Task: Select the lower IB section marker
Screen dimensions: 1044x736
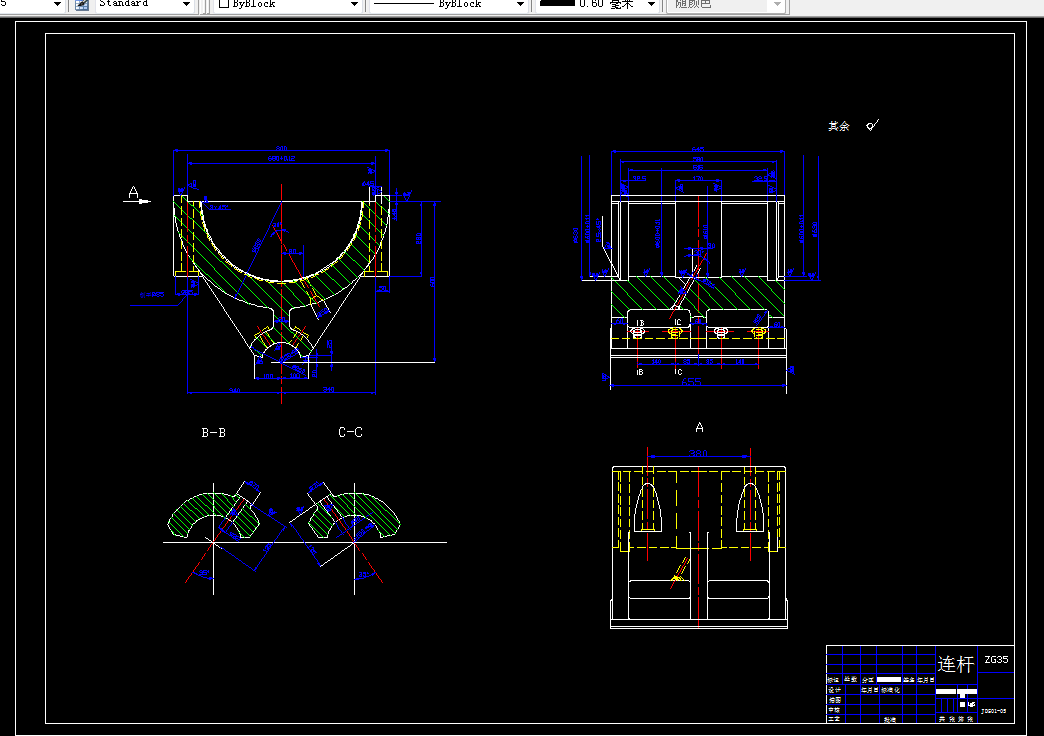Action: pos(639,372)
